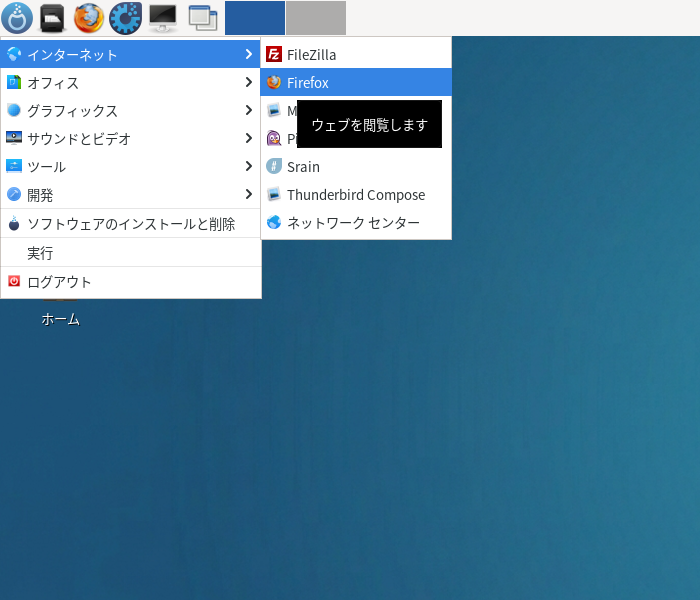
Task: Open the Mageia start menu button
Action: tap(17, 18)
